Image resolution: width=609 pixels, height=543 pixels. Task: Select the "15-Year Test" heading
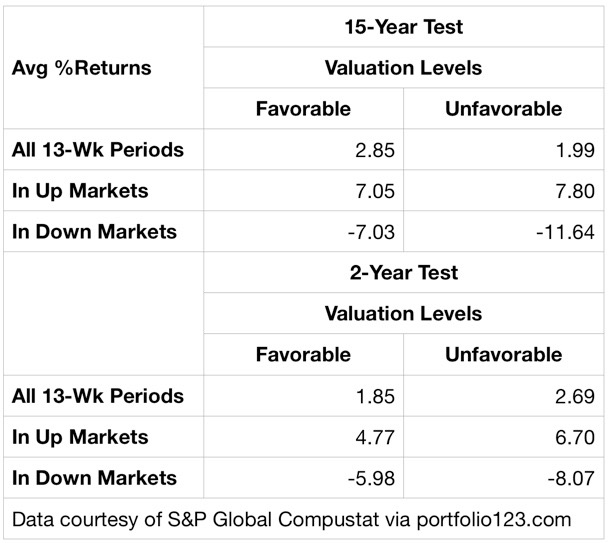403,27
